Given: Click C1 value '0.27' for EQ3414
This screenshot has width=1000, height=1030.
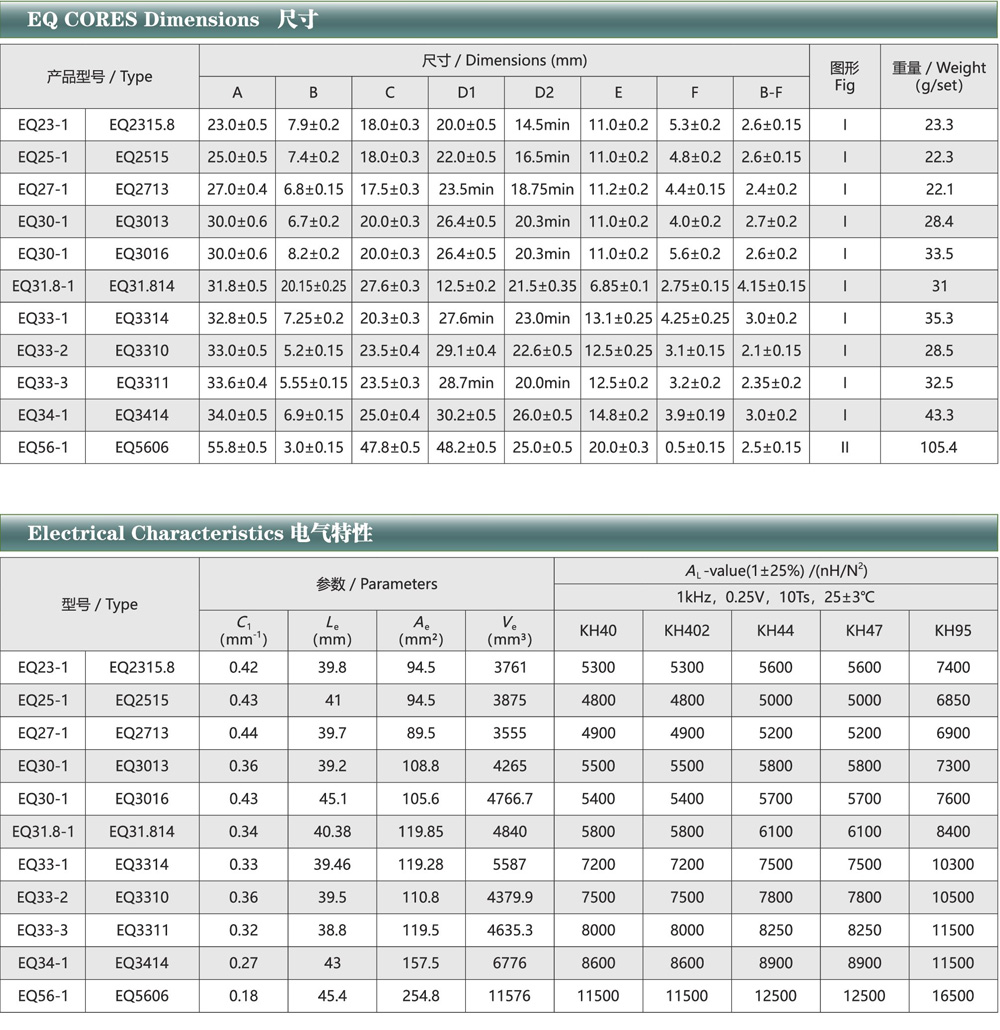Looking at the screenshot, I should point(244,963).
